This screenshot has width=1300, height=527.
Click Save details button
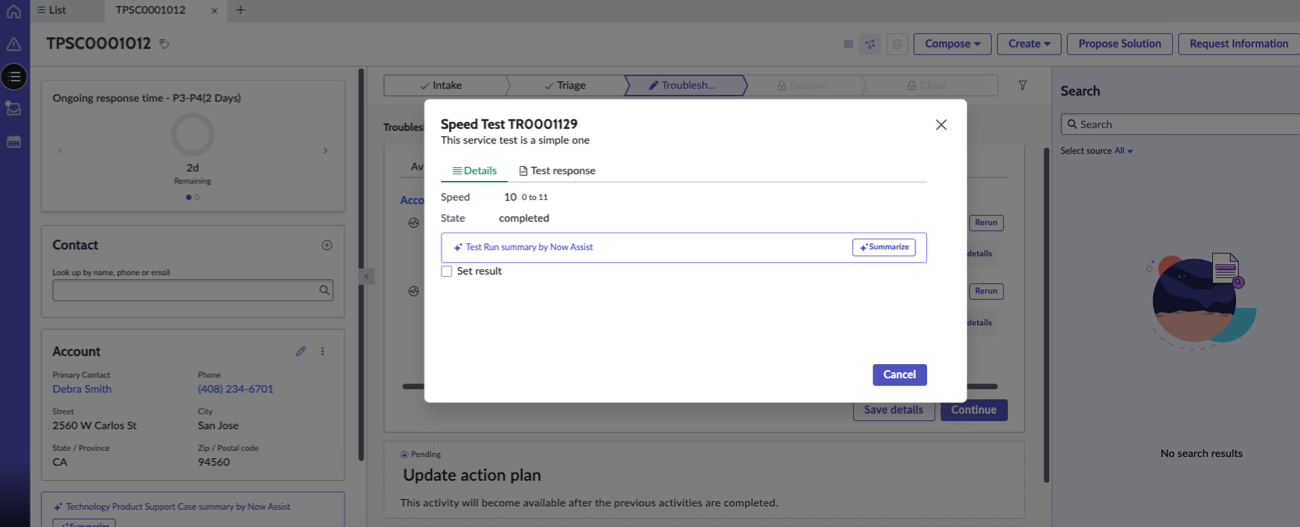coord(894,410)
